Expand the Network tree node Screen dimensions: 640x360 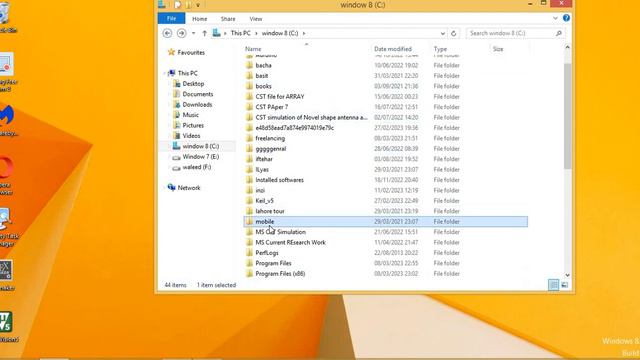(x=164, y=188)
